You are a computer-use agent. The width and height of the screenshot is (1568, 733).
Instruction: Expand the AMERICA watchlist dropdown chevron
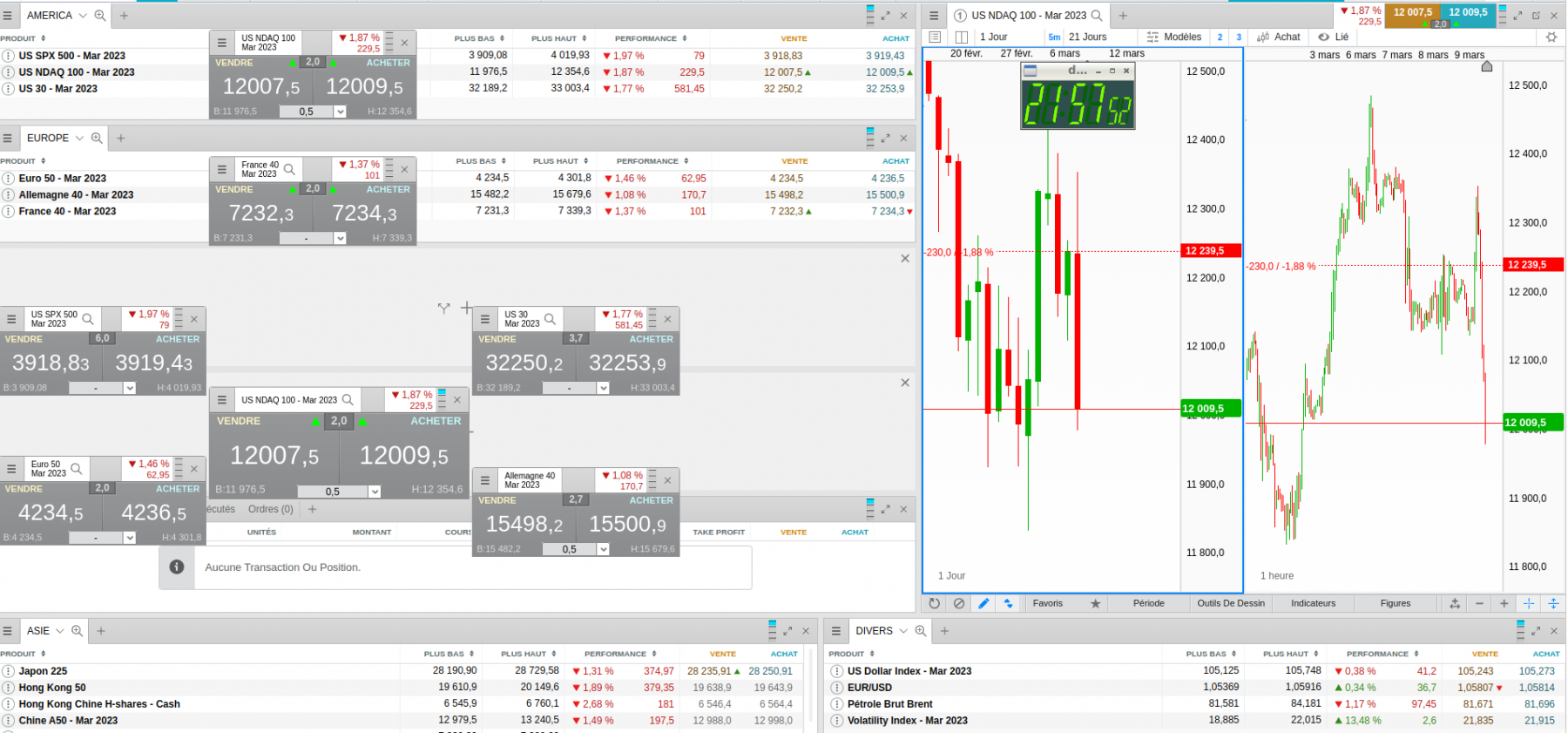83,16
